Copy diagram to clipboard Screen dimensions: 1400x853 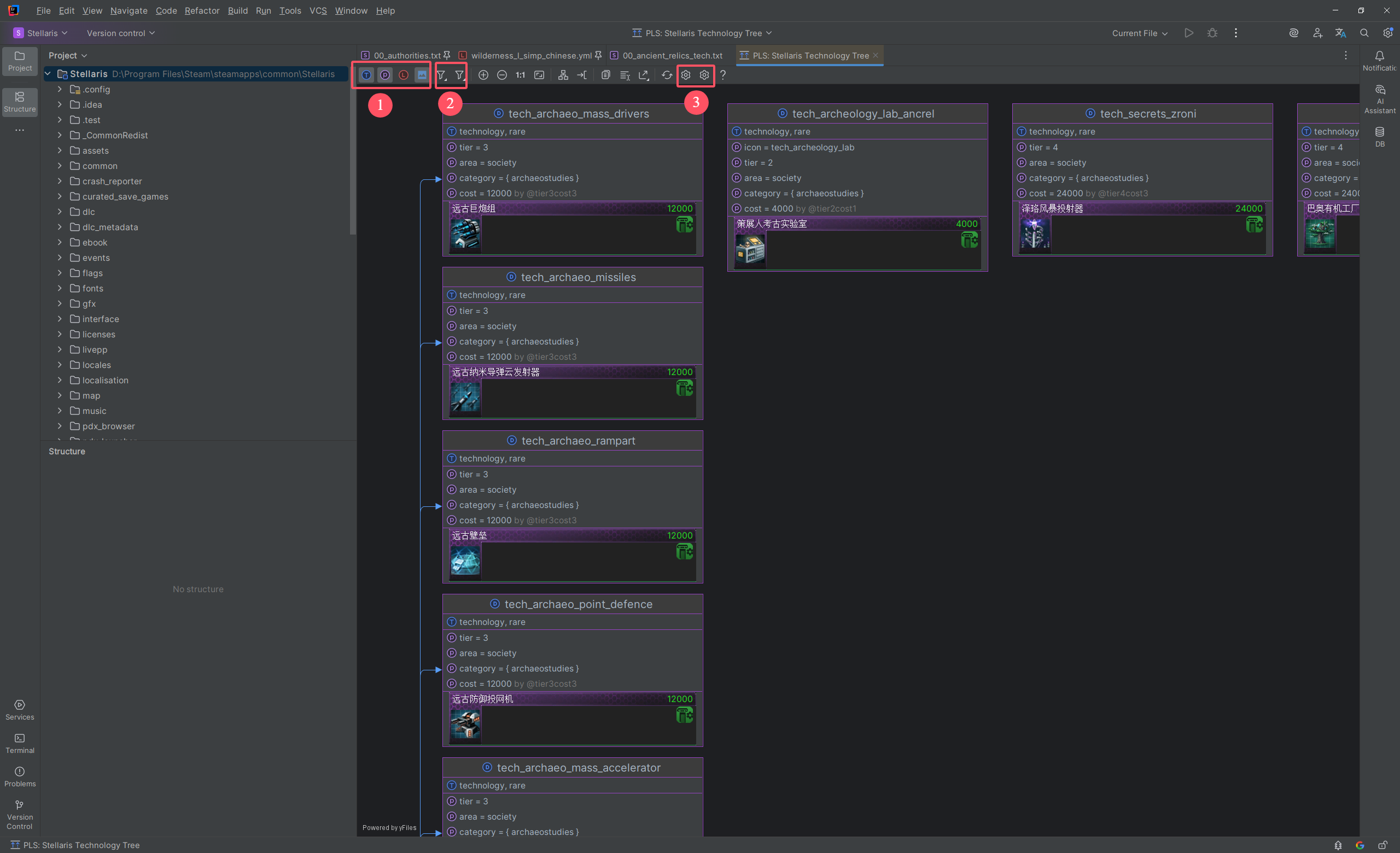[606, 75]
